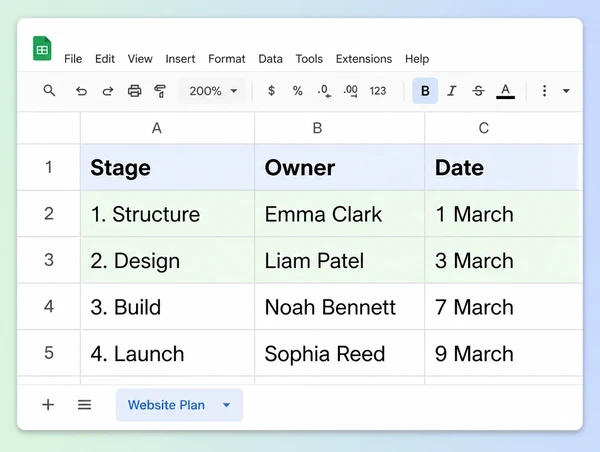Open the text color picker
Image resolution: width=600 pixels, height=452 pixels.
[x=505, y=91]
